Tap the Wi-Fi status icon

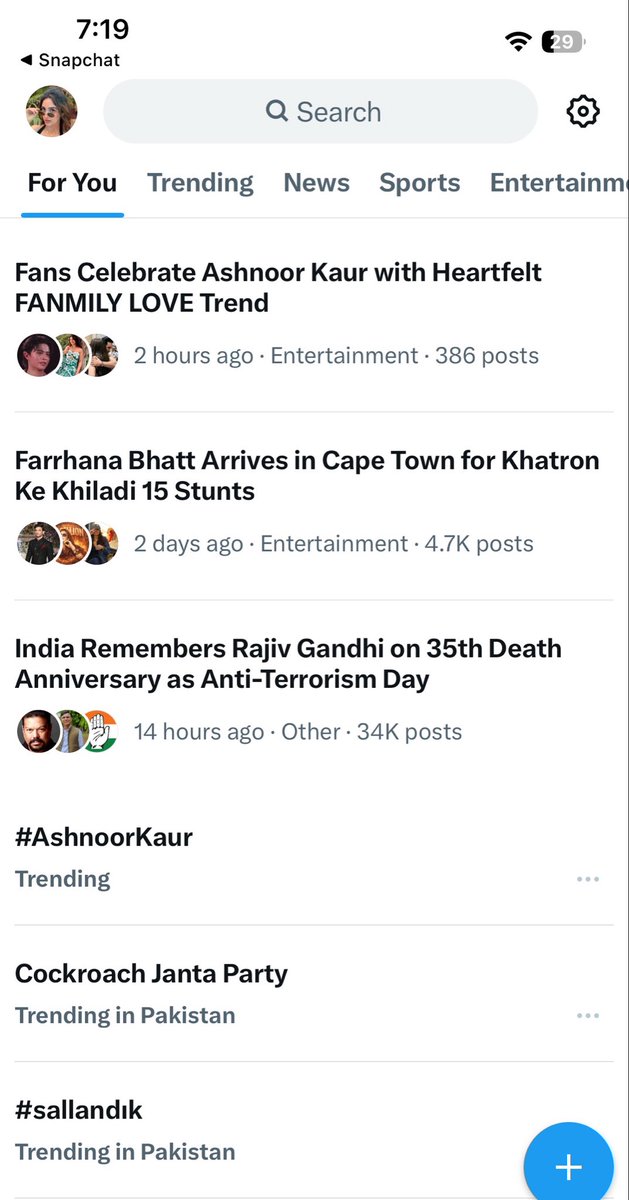(518, 42)
